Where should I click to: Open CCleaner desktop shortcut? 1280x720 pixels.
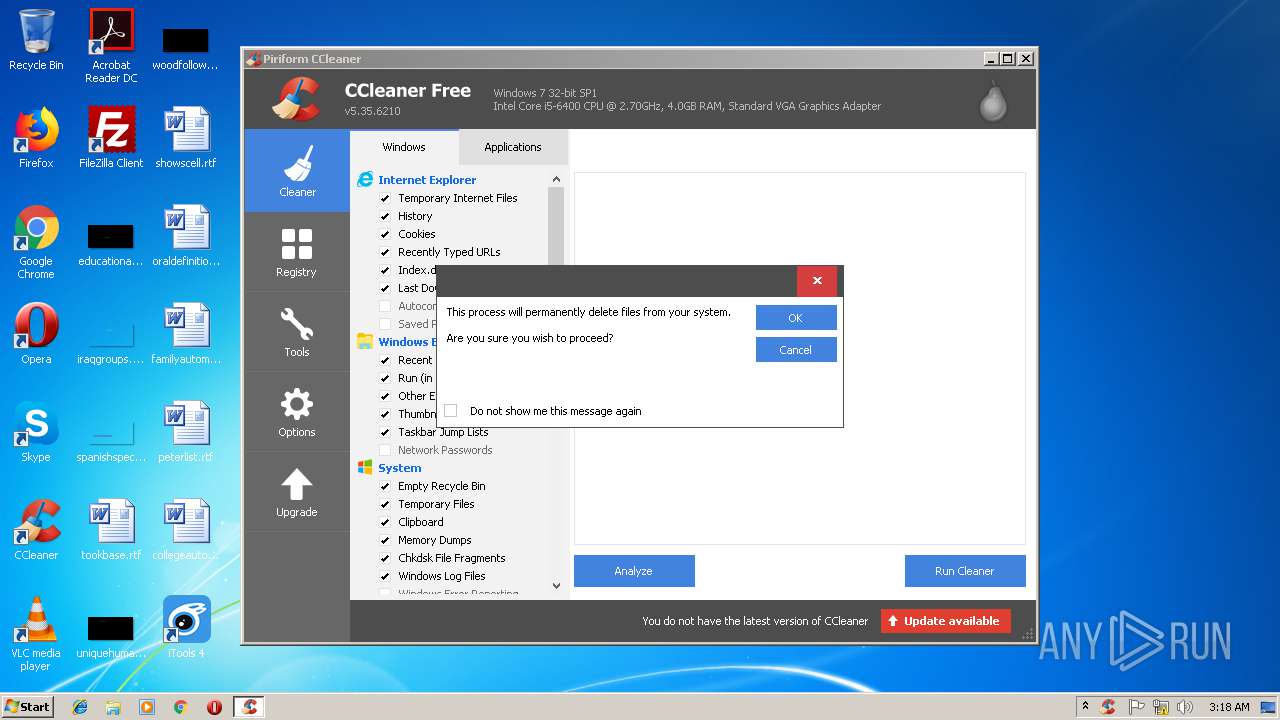[x=36, y=530]
